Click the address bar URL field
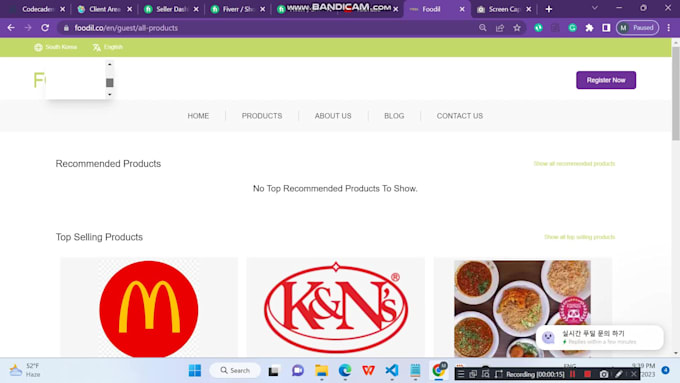The image size is (680, 383). point(269,28)
